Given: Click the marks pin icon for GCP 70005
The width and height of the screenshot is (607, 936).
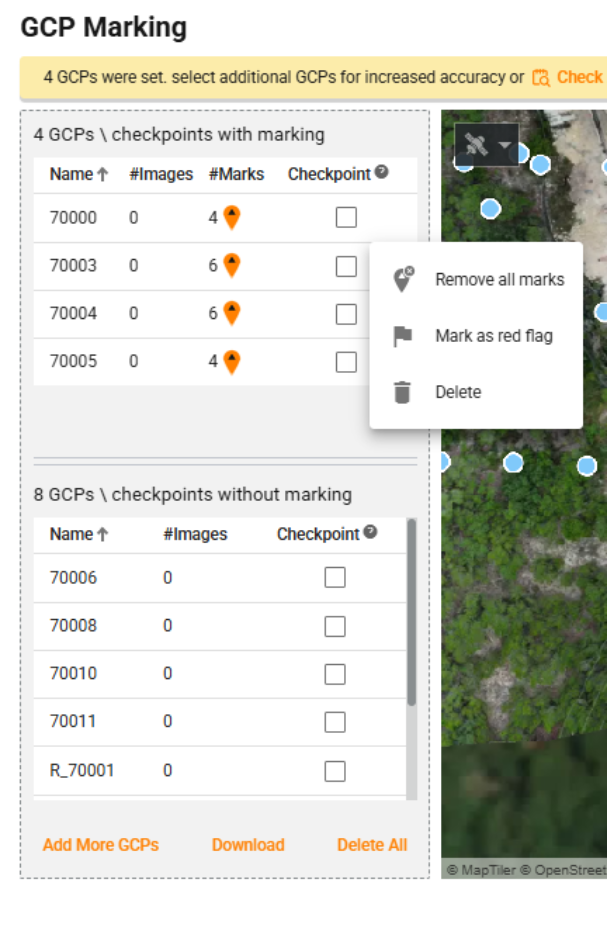Looking at the screenshot, I should coord(231,361).
